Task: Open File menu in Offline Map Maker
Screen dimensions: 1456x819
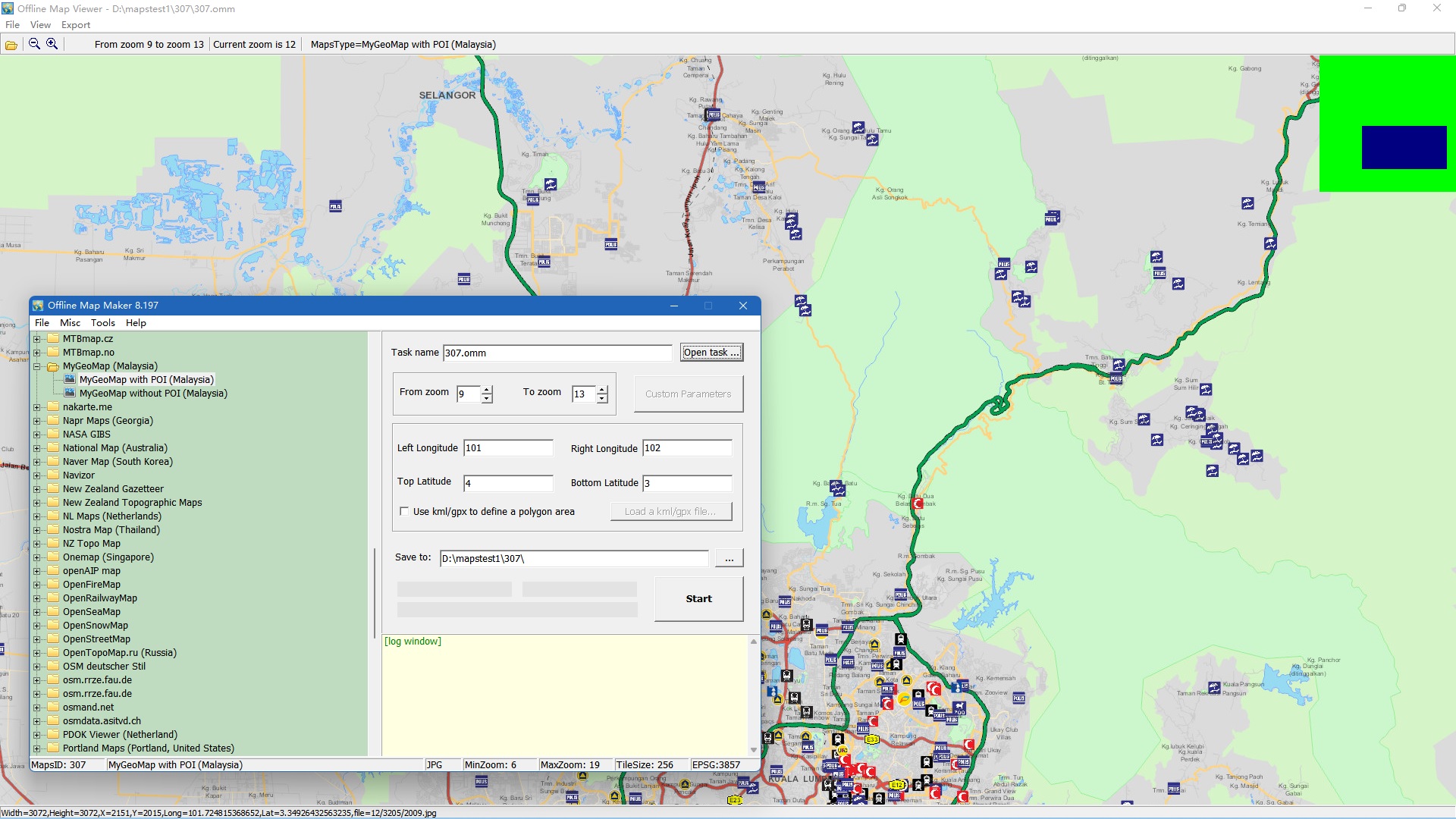Action: point(42,322)
